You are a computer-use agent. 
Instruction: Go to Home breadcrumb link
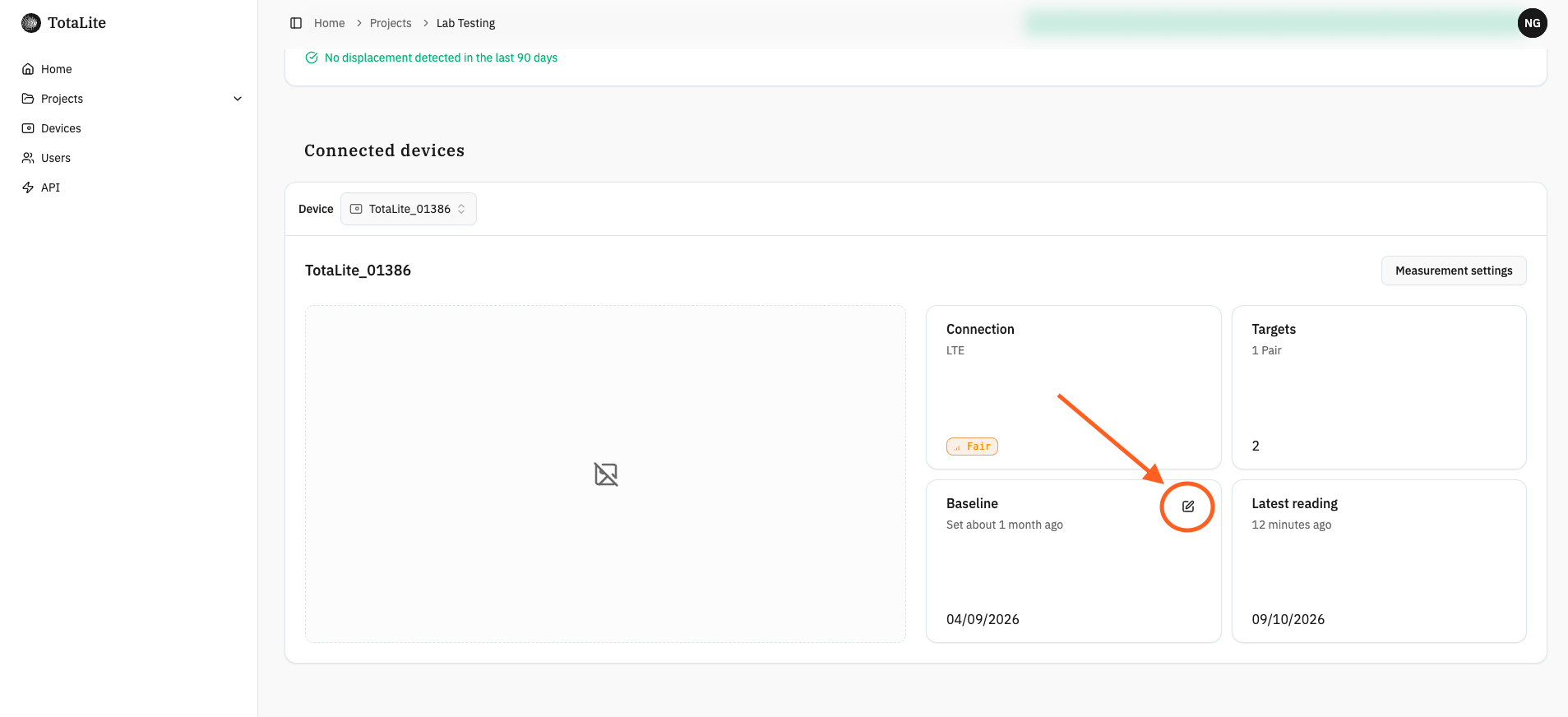330,23
